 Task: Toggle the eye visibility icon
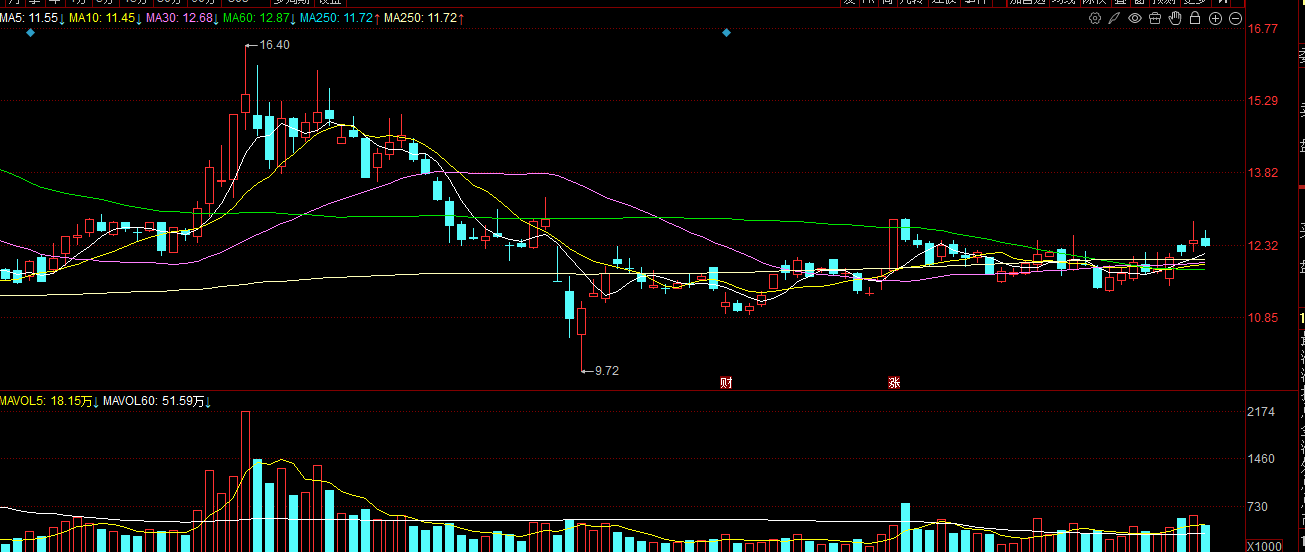1135,18
